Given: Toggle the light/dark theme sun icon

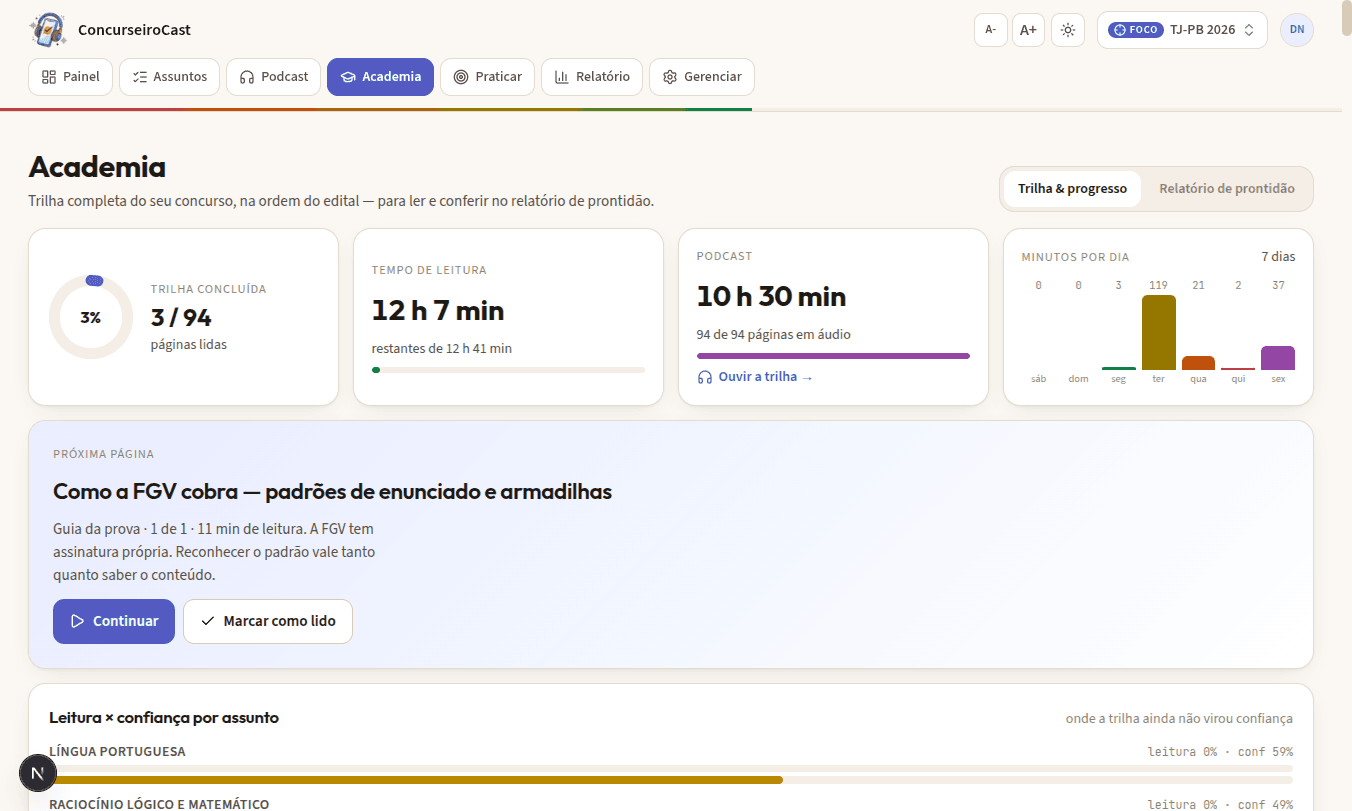Looking at the screenshot, I should [x=1068, y=30].
